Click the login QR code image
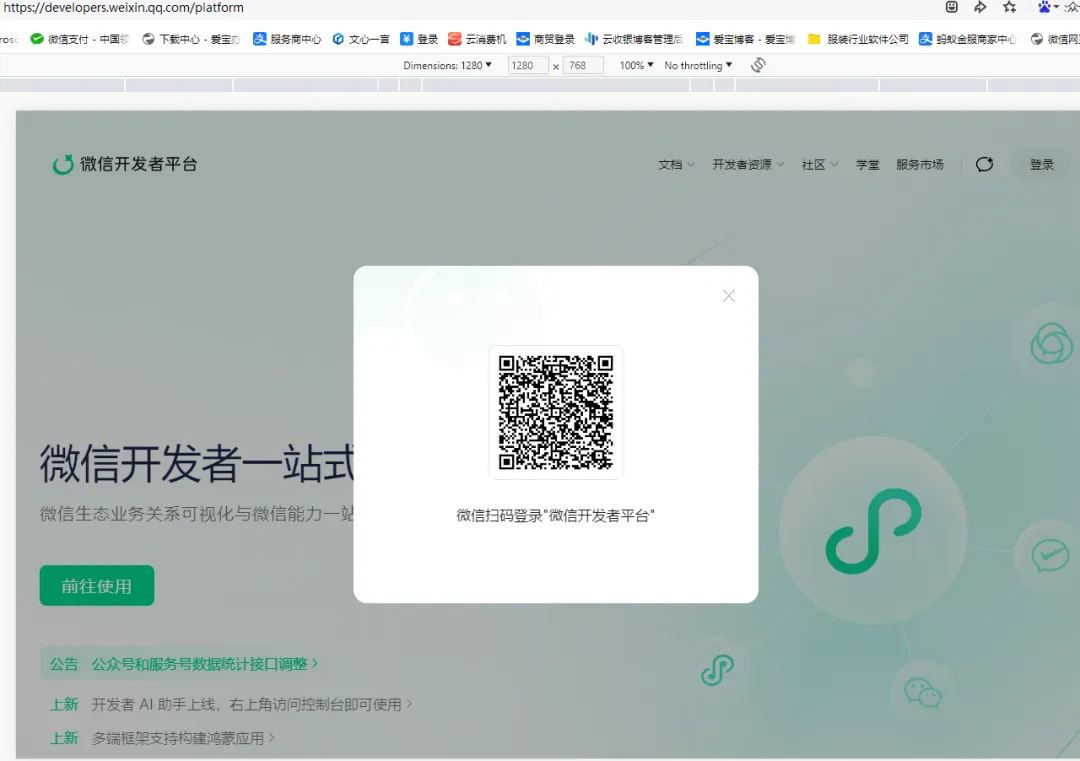The height and width of the screenshot is (761, 1080). point(556,412)
